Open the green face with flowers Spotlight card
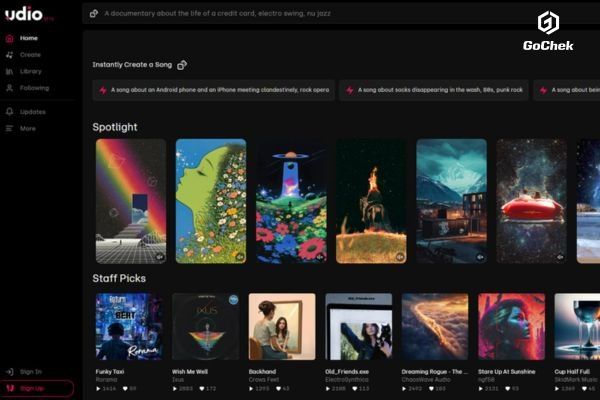The width and height of the screenshot is (600, 400). click(211, 201)
